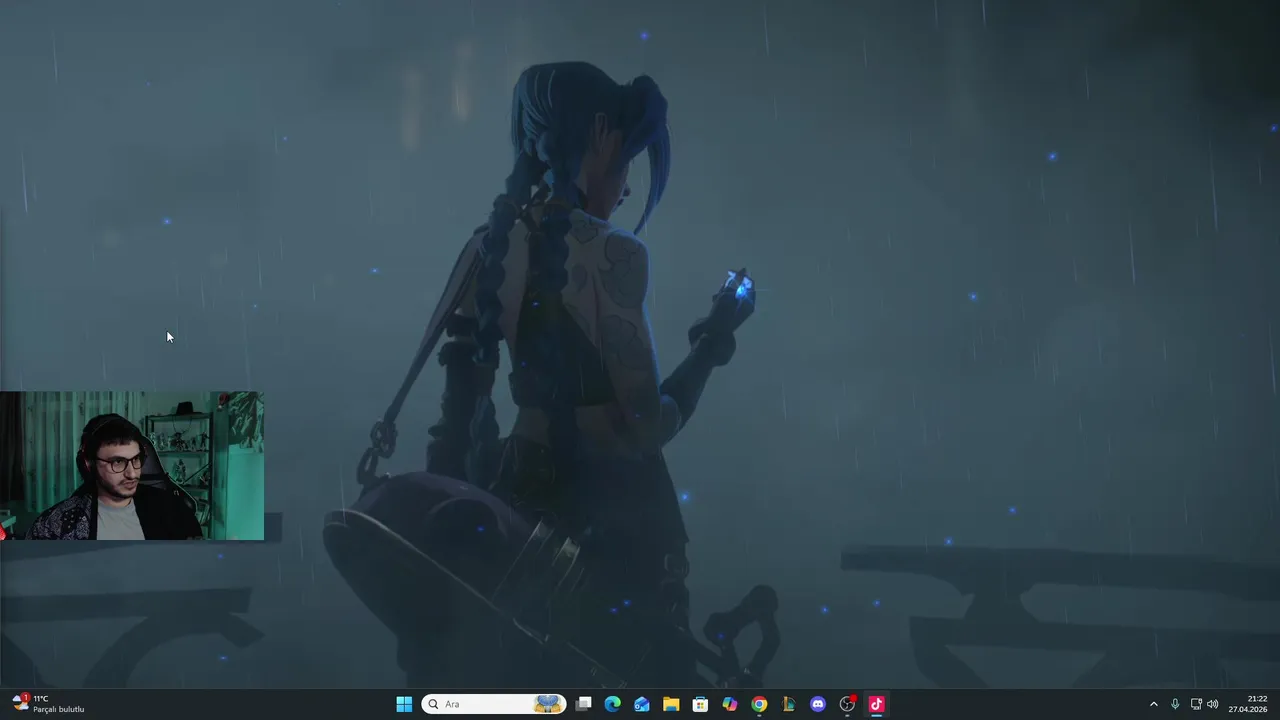
Task: Open Microsoft Store from the taskbar
Action: coord(700,704)
